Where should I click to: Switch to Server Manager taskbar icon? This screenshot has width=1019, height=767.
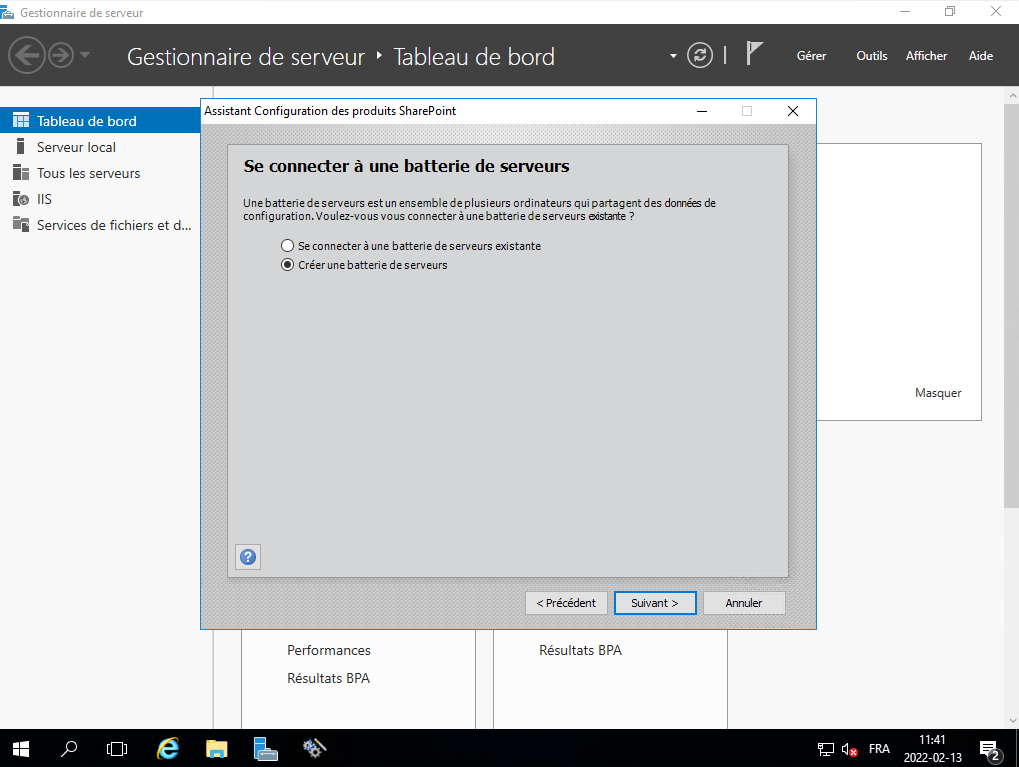(x=265, y=749)
